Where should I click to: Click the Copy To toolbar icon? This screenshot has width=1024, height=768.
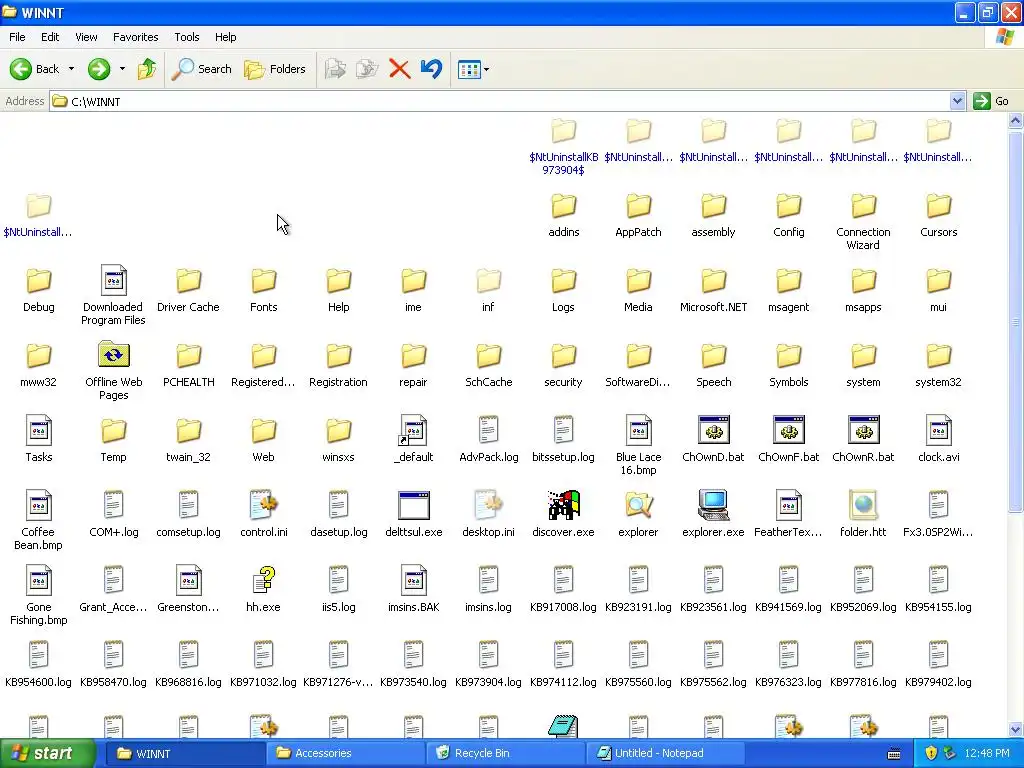pos(367,69)
